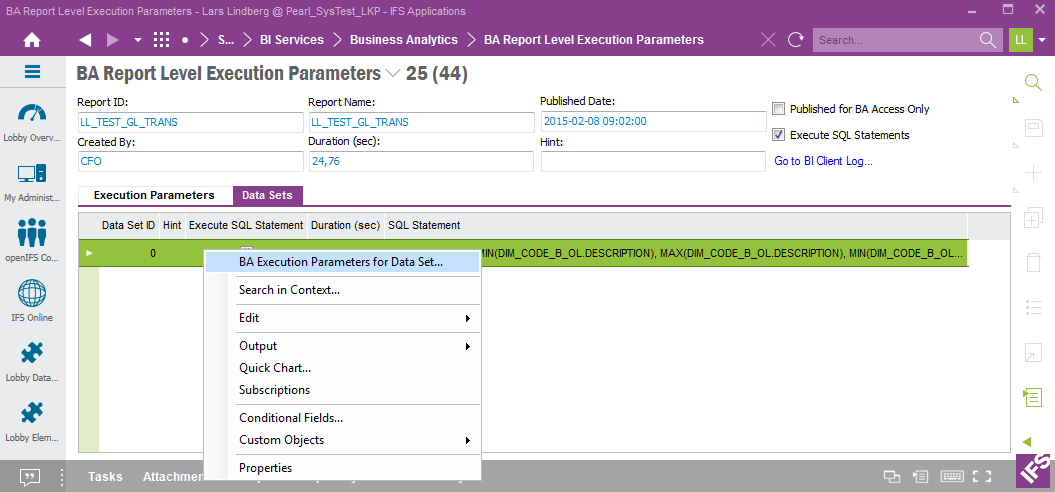Open Lobby Data Sources puzzle shortcut
The image size is (1055, 492).
tap(32, 362)
